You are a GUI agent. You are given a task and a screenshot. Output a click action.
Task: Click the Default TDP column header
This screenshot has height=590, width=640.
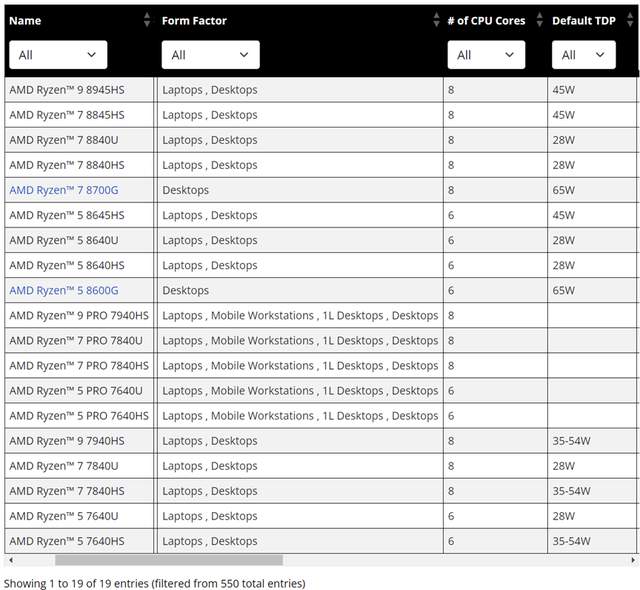584,21
